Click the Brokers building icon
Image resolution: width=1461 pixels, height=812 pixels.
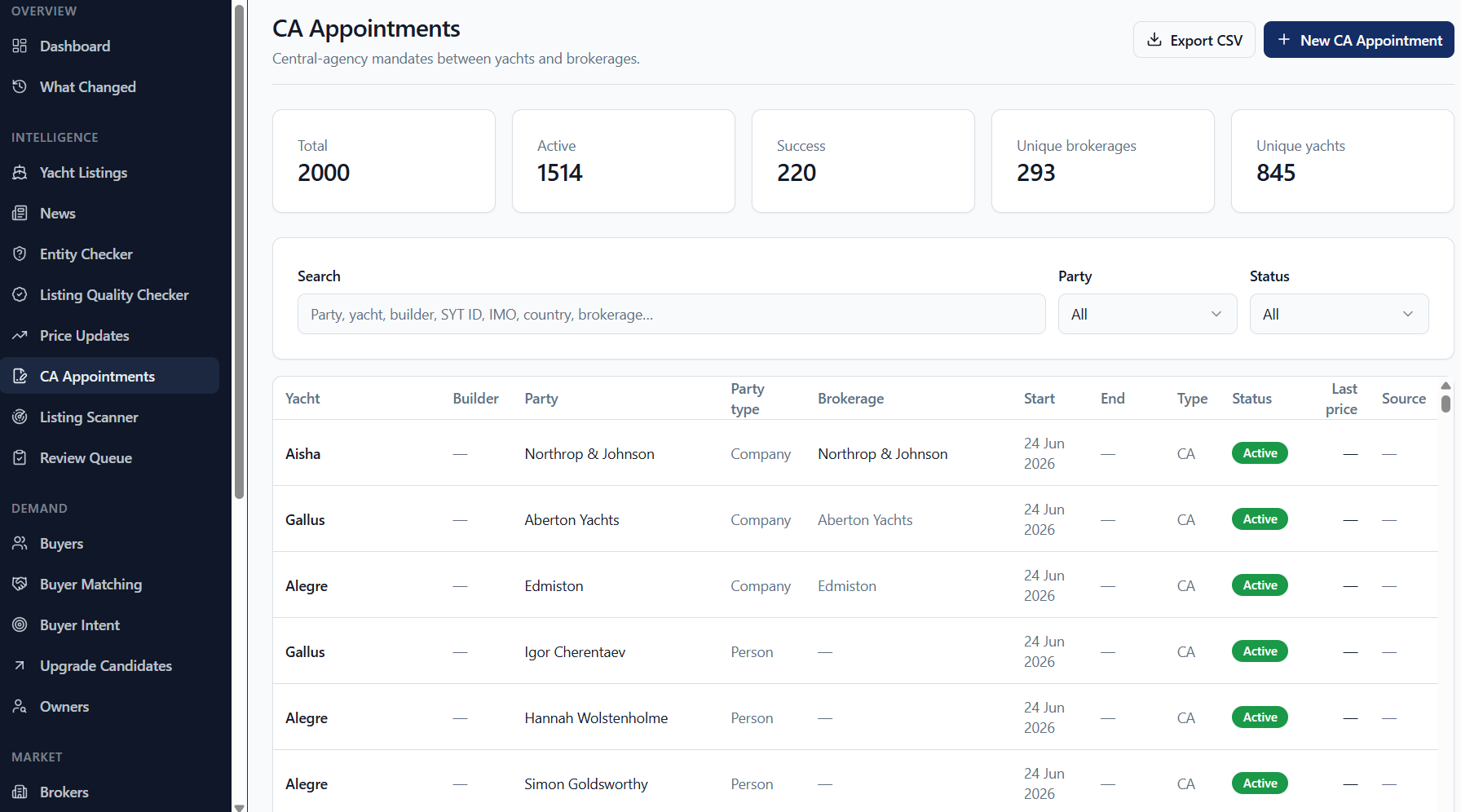(20, 792)
